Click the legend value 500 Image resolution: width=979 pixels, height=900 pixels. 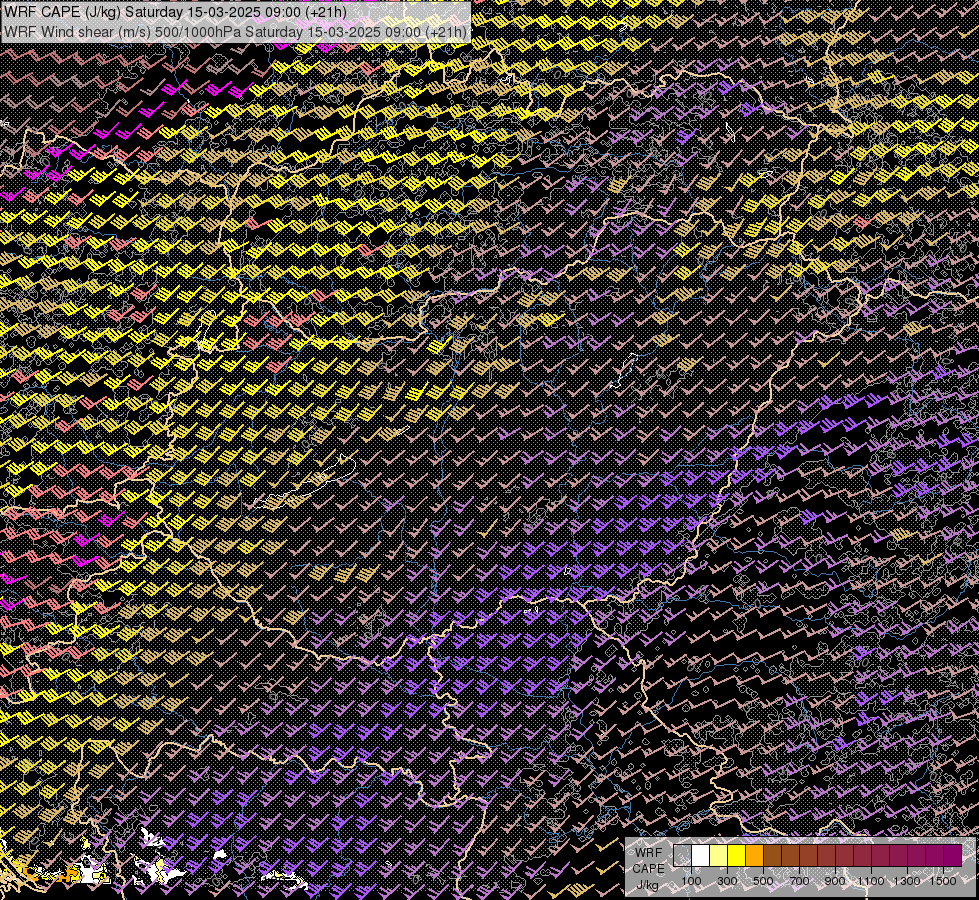coord(763,881)
